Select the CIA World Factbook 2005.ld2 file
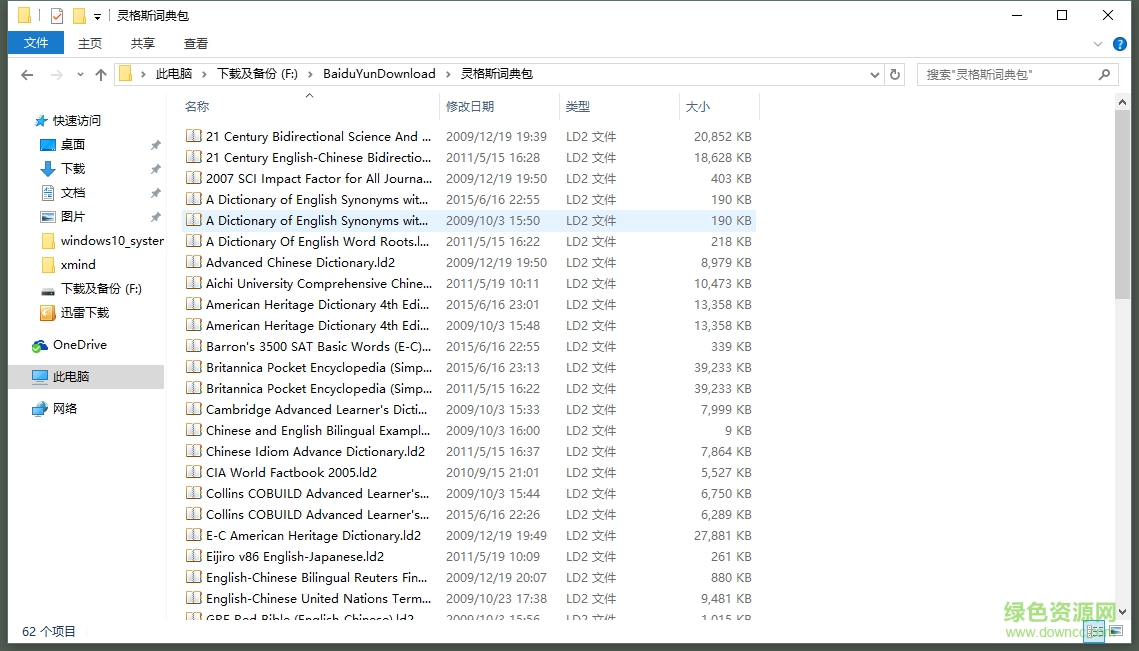Image resolution: width=1139 pixels, height=651 pixels. pyautogui.click(x=291, y=473)
